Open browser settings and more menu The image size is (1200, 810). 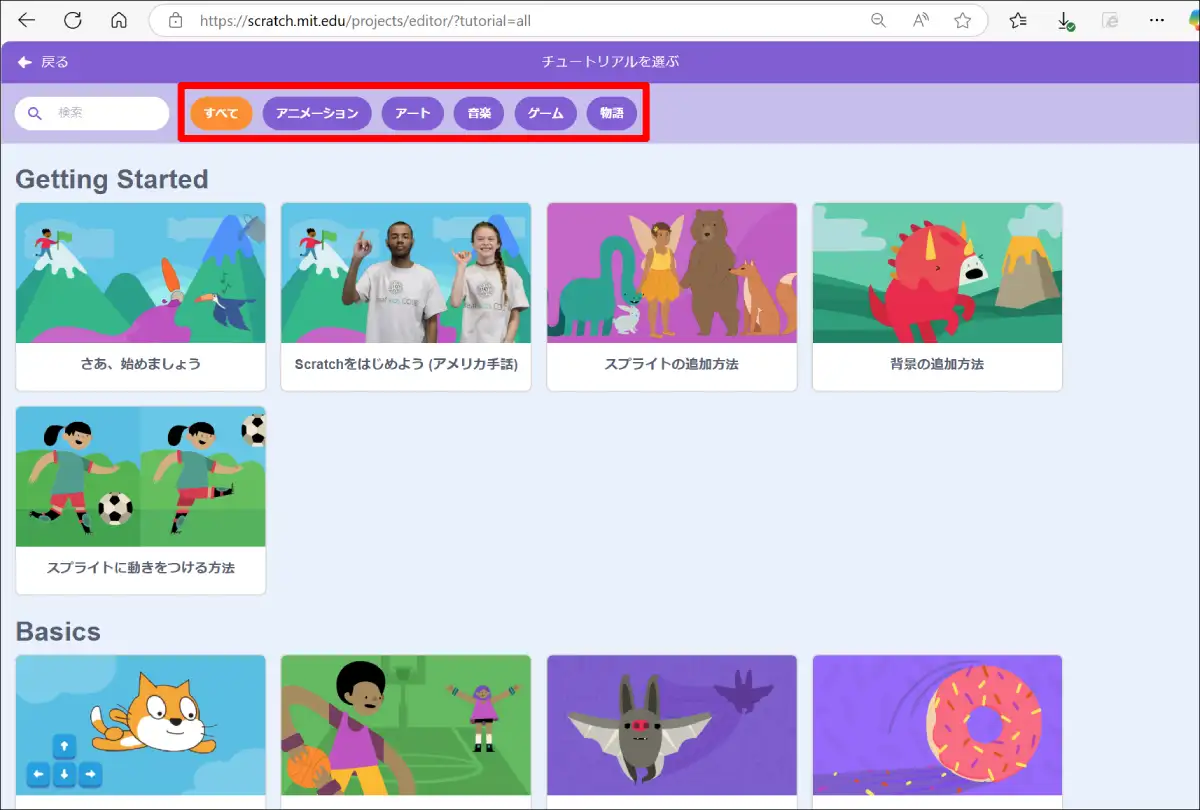(x=1157, y=20)
